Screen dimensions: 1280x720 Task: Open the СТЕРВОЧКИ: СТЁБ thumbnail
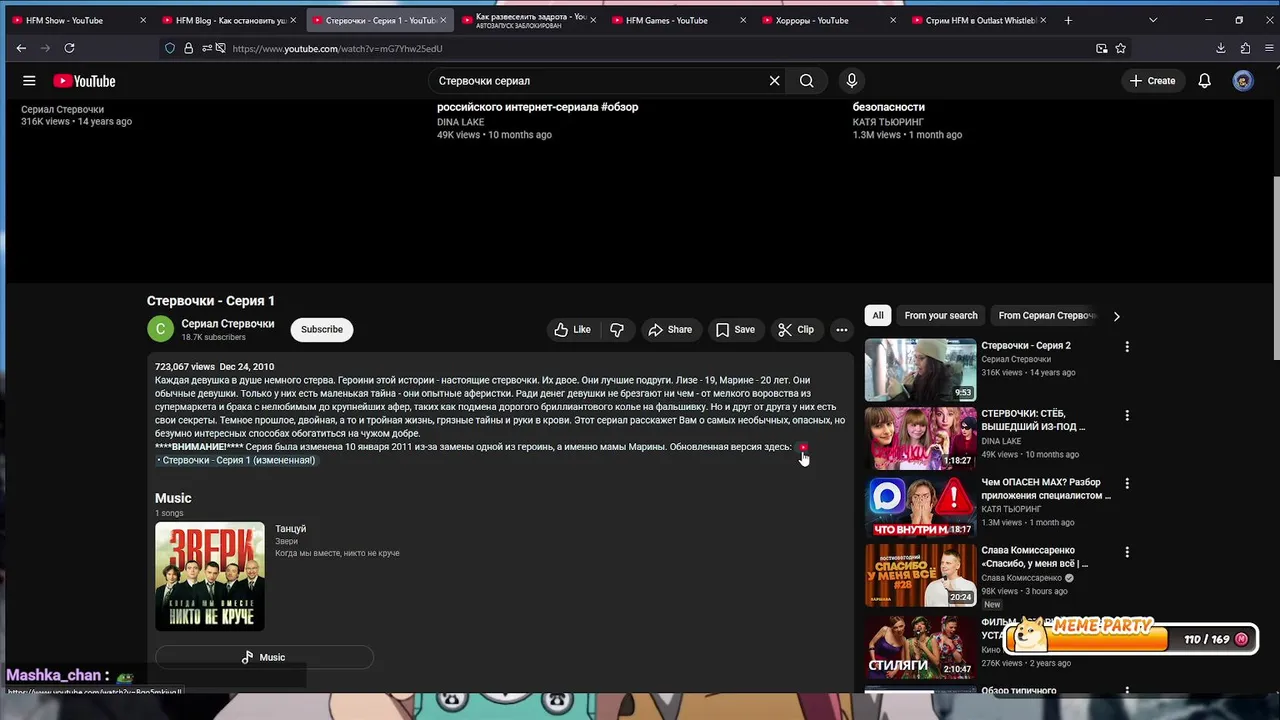click(920, 438)
